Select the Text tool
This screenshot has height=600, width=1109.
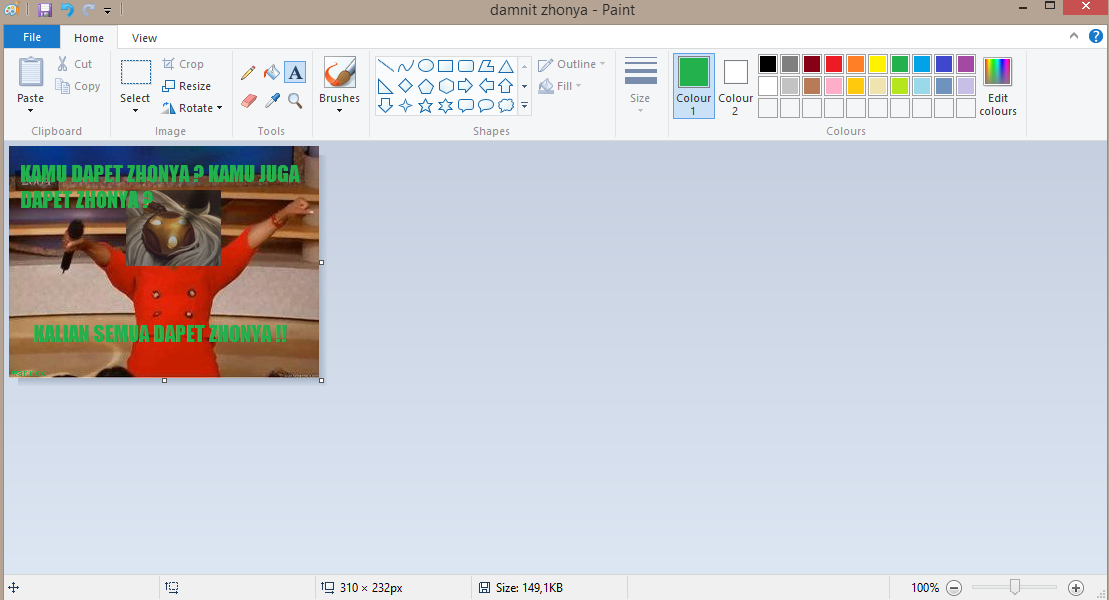point(295,72)
